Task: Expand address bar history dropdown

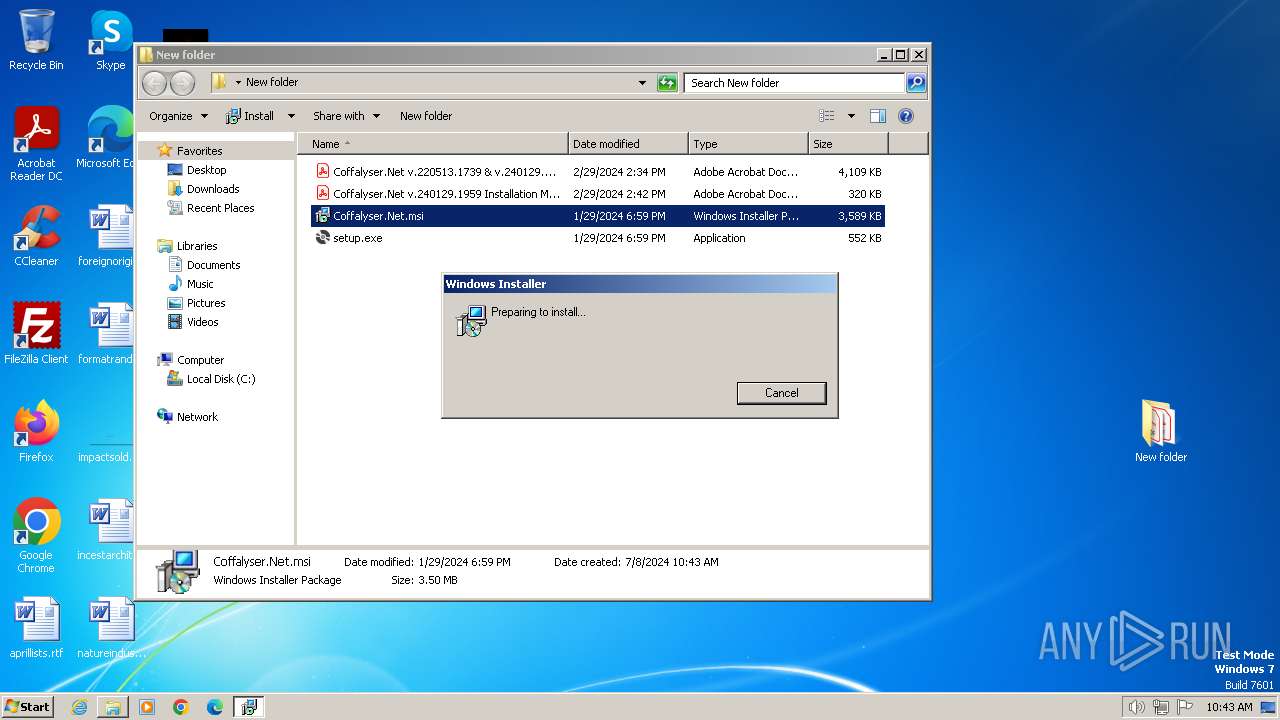Action: 642,83
